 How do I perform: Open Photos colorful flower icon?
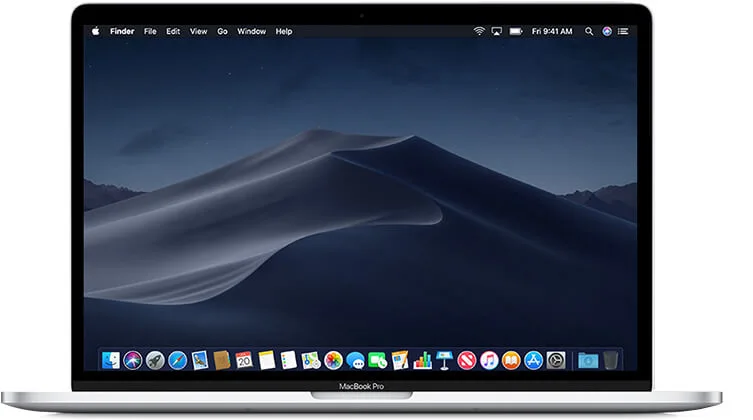pos(333,360)
